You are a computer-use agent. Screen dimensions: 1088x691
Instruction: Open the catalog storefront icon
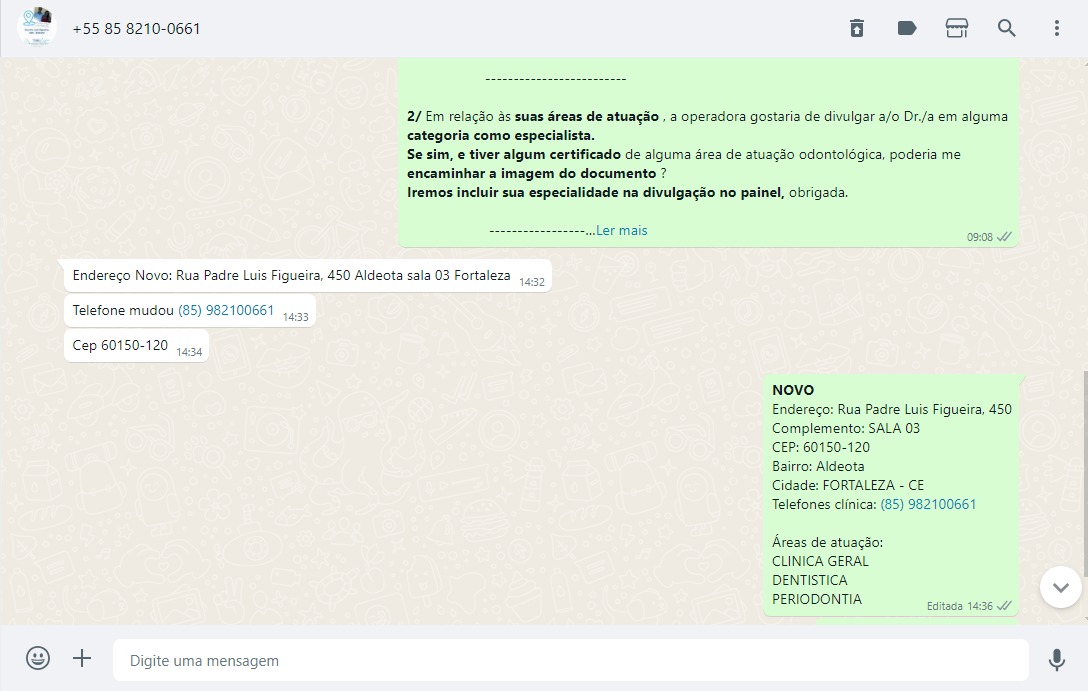point(957,28)
